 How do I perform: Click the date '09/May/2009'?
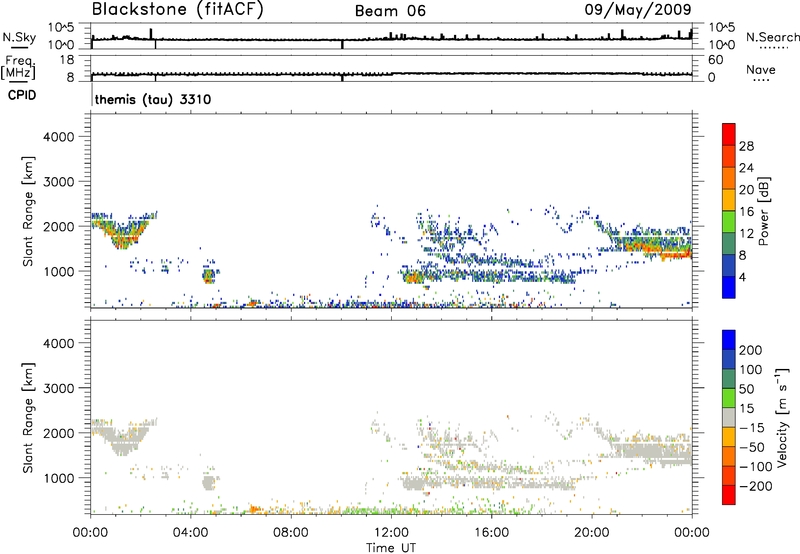(638, 10)
